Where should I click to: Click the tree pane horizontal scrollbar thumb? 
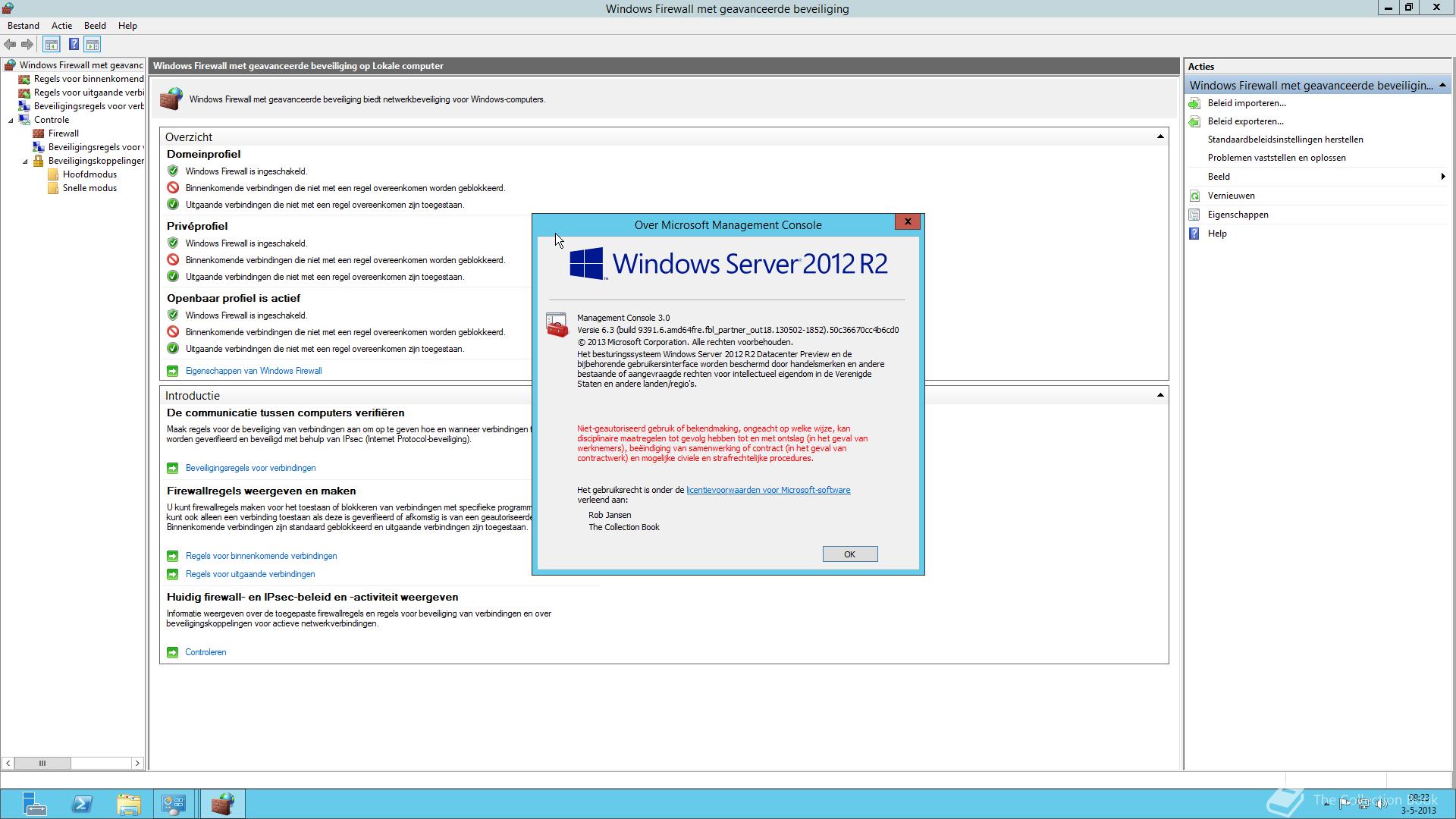[42, 763]
